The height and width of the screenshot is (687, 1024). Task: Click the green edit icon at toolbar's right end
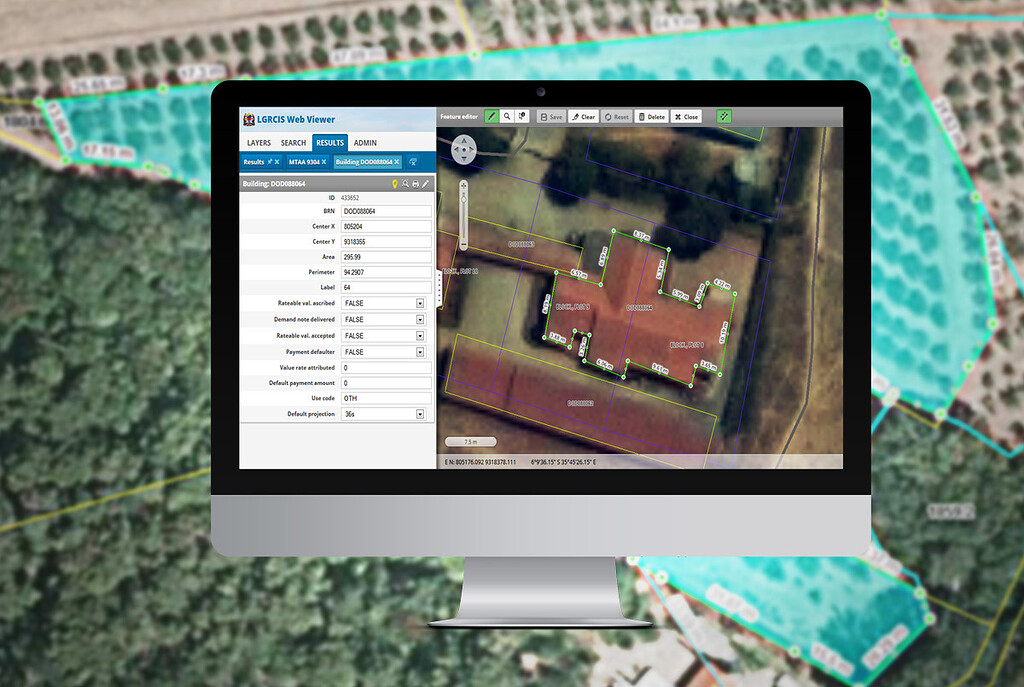tap(724, 116)
